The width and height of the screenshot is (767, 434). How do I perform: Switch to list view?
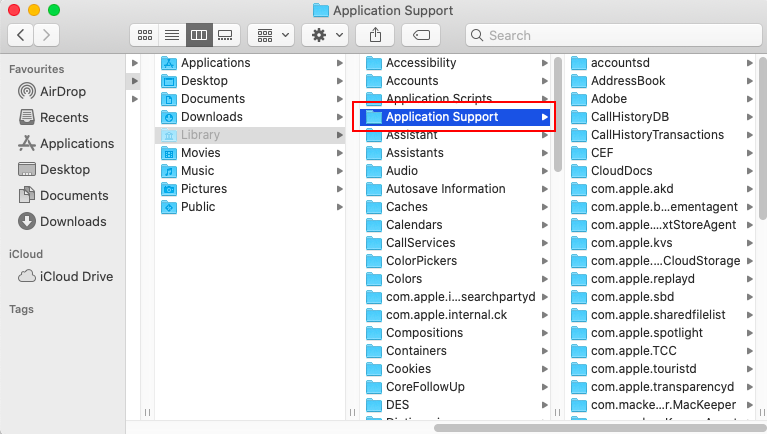[172, 35]
